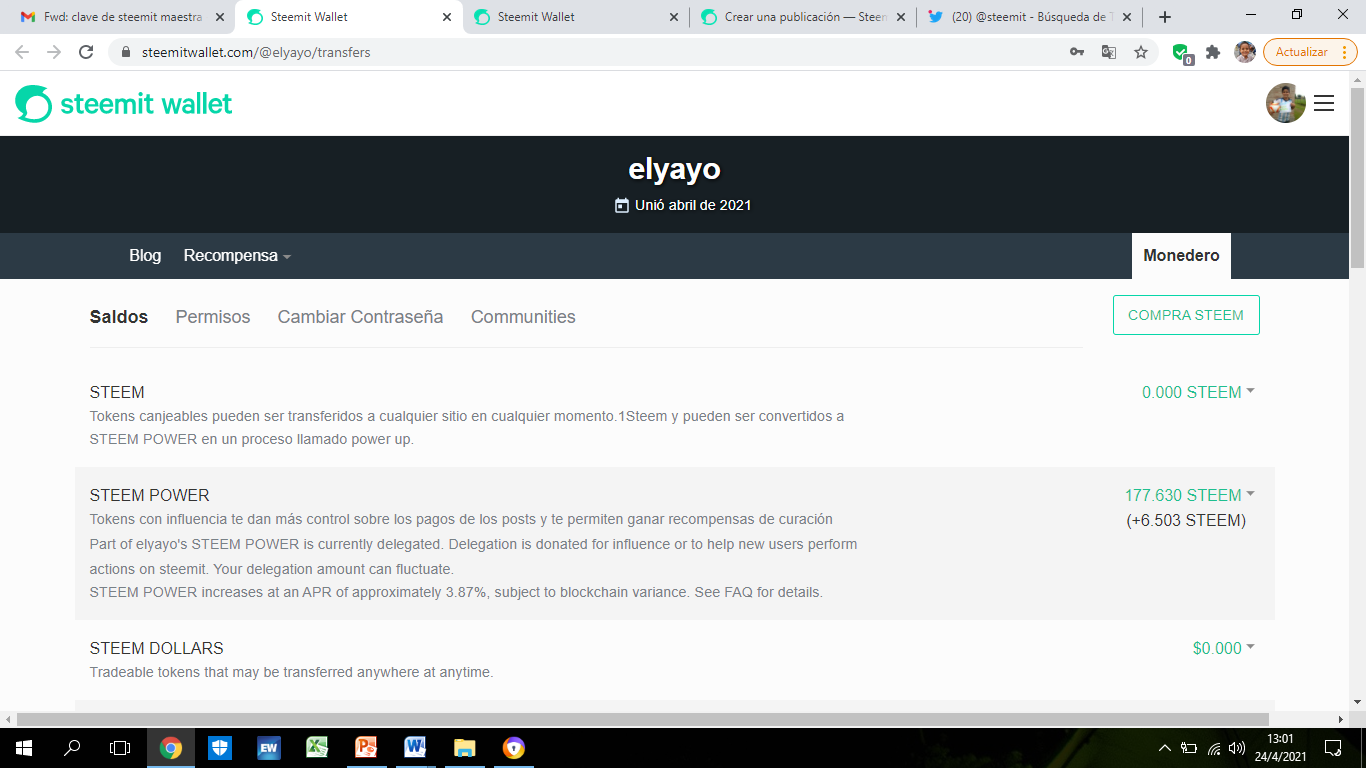Click the Chrome icon on the taskbar

(x=171, y=748)
